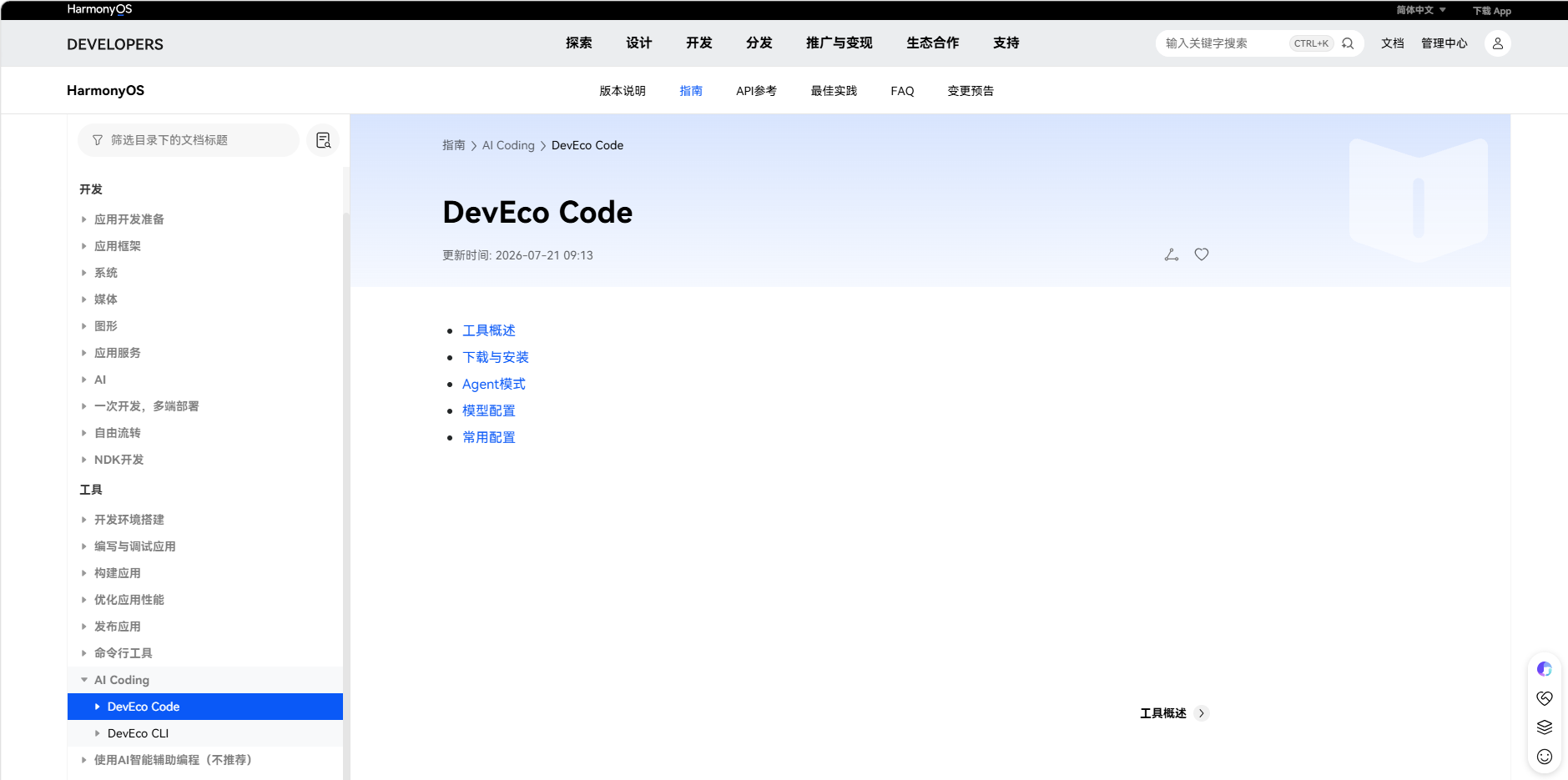Viewport: 1568px width, 780px height.
Task: Switch to the FAQ tab
Action: [x=902, y=91]
